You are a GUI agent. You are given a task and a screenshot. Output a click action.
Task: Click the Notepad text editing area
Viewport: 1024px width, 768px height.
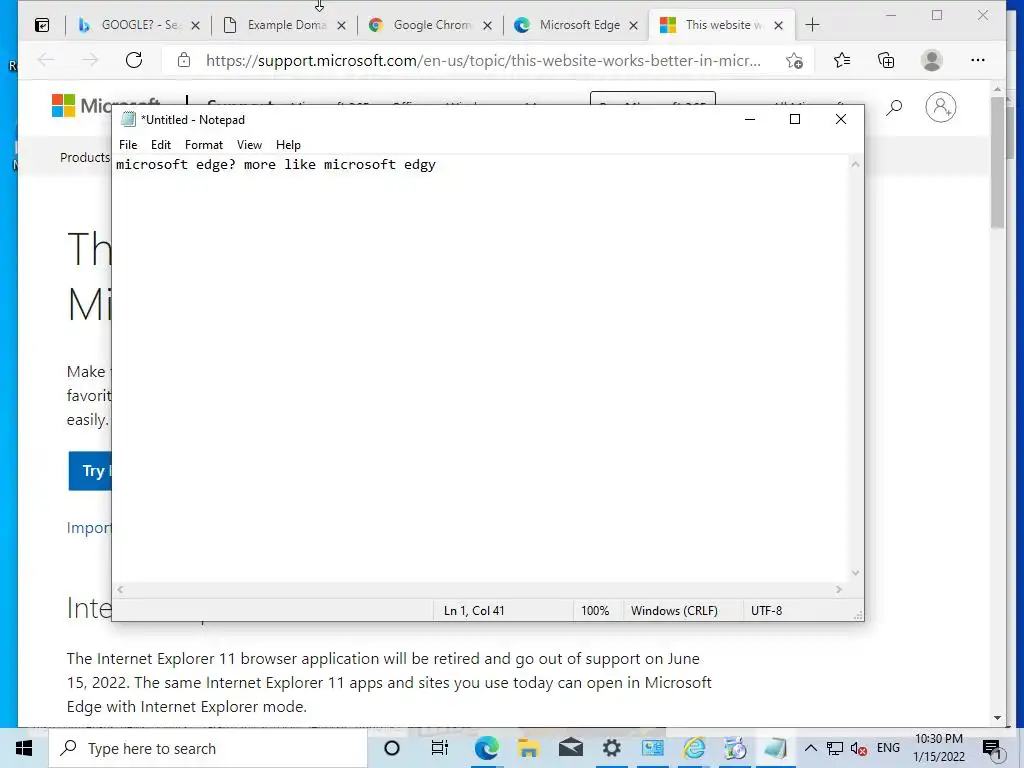click(x=481, y=369)
